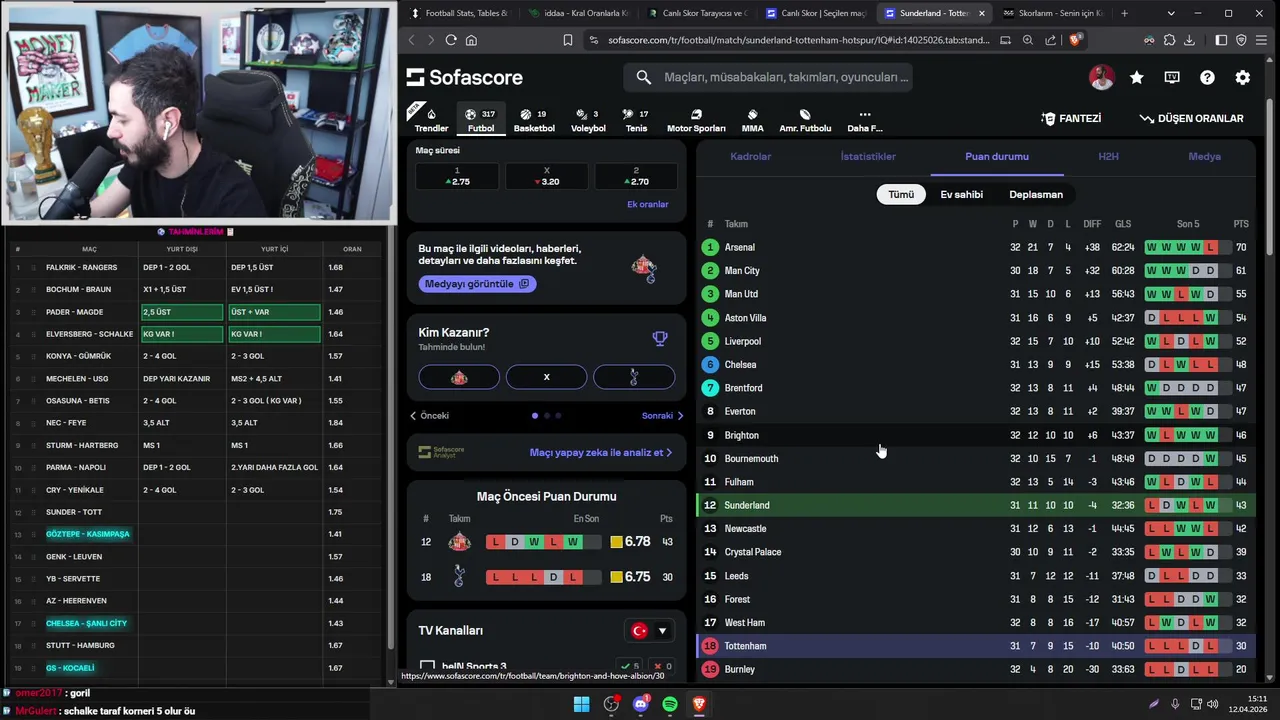
Task: Open the TV Kanalları country dropdown
Action: [649, 631]
